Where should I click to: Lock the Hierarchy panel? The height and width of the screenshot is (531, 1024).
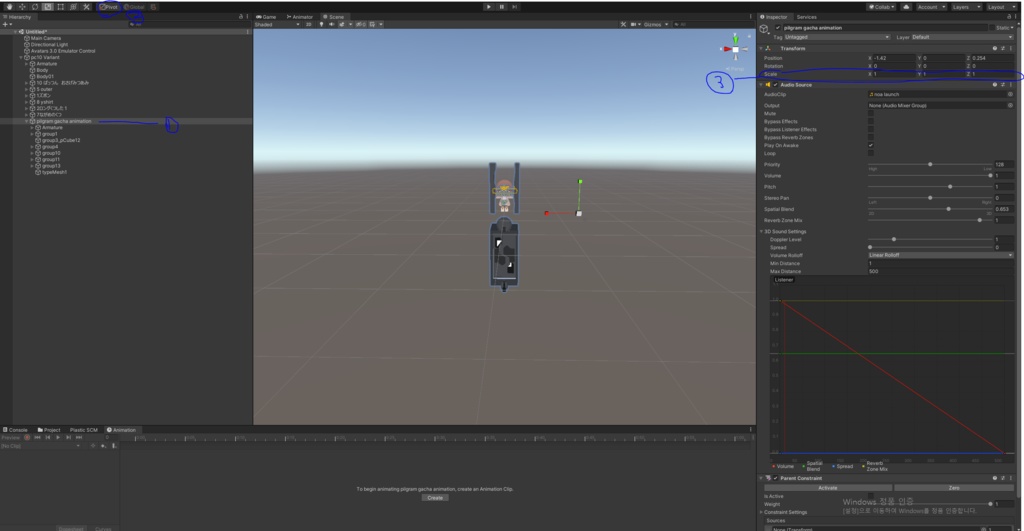pyautogui.click(x=241, y=17)
